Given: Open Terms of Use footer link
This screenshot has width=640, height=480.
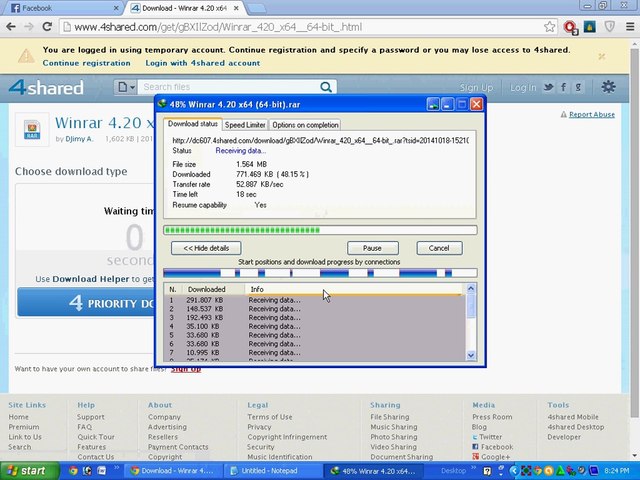Looking at the screenshot, I should 269,417.
